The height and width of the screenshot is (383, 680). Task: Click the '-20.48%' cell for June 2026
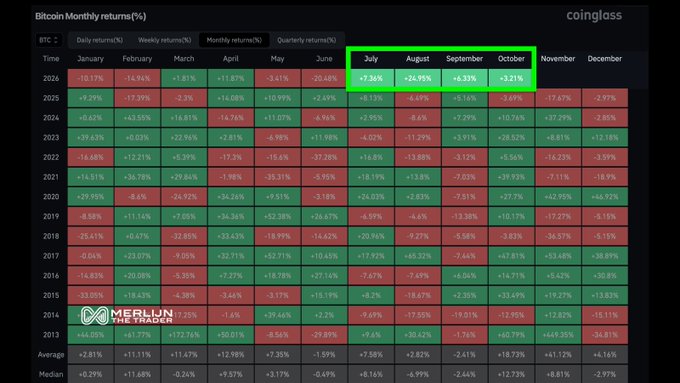(x=324, y=79)
